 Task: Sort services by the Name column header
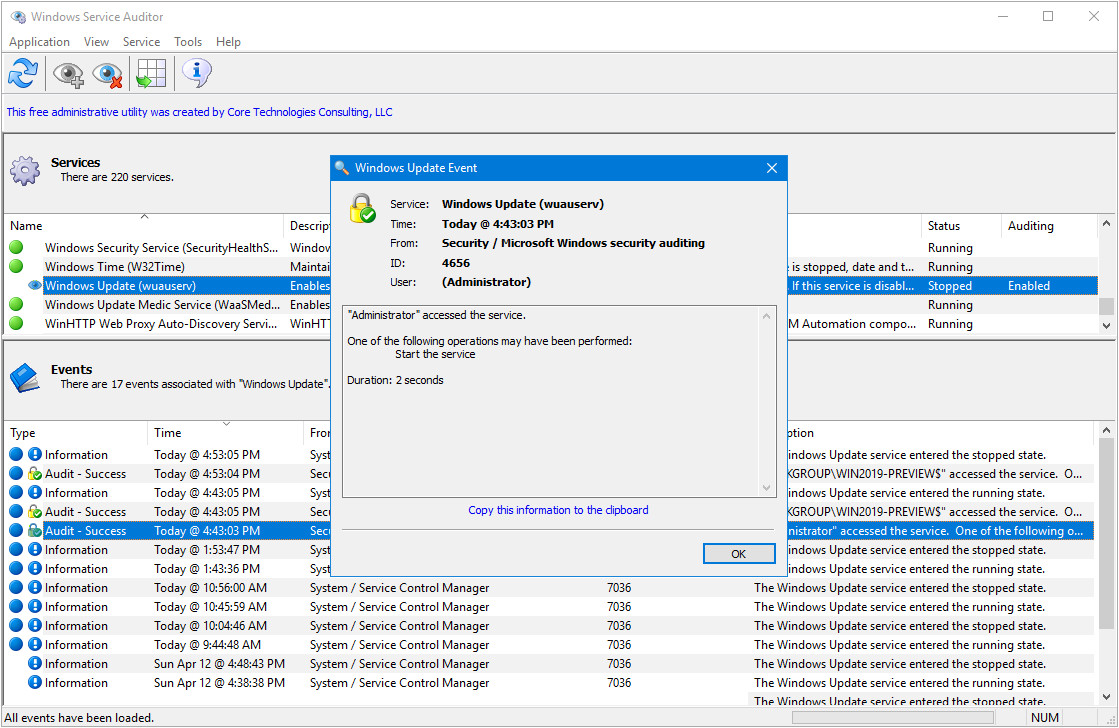coord(143,226)
